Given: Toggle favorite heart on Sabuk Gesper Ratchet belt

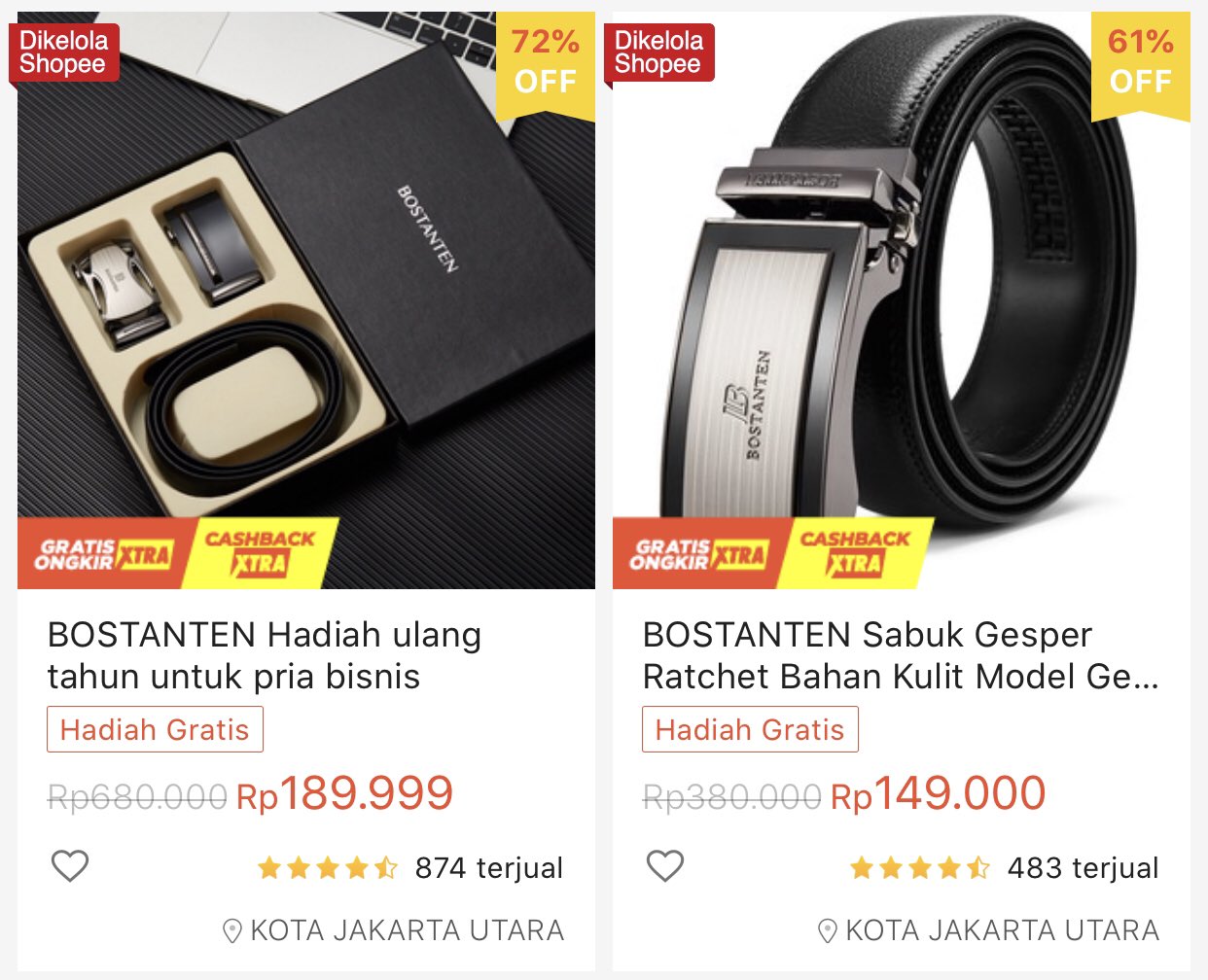Looking at the screenshot, I should [665, 865].
